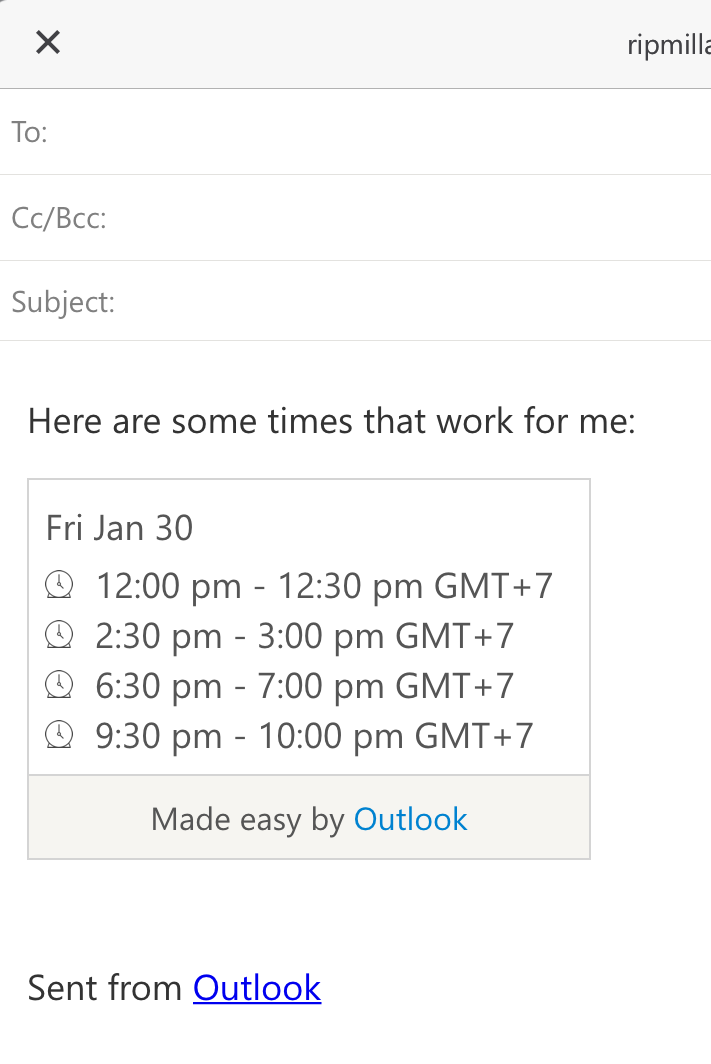Click the 'Sent from' signature text
The width and height of the screenshot is (711, 1064).
click(x=108, y=988)
